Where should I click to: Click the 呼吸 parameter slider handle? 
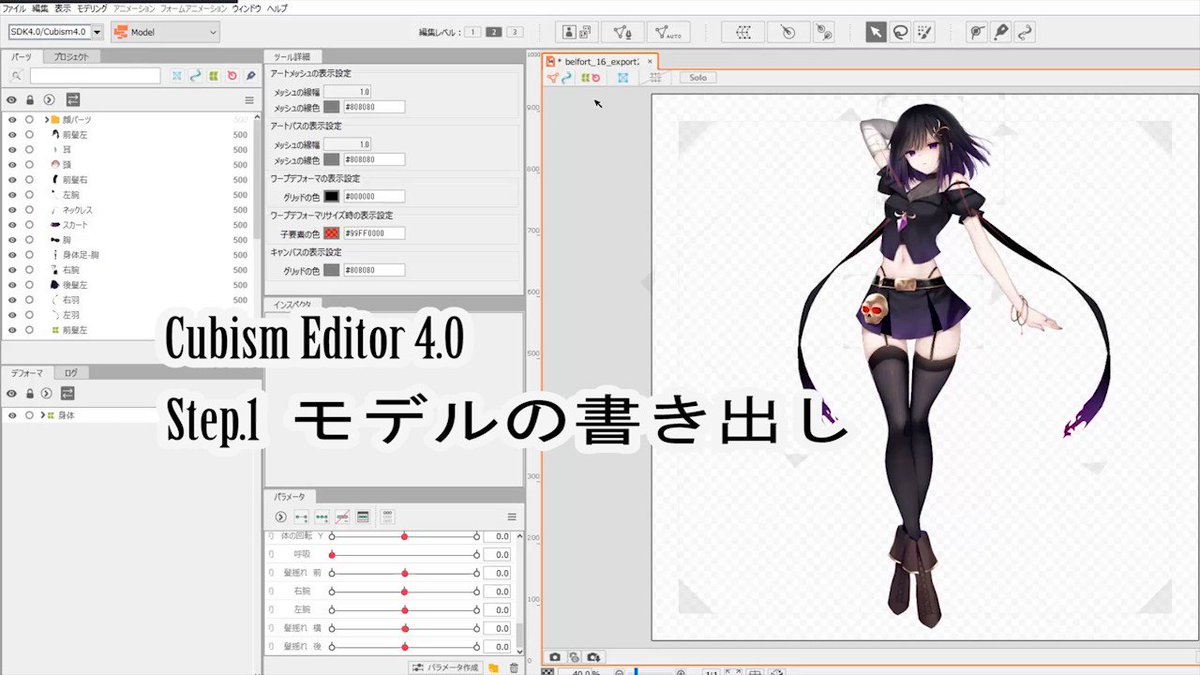pyautogui.click(x=332, y=555)
